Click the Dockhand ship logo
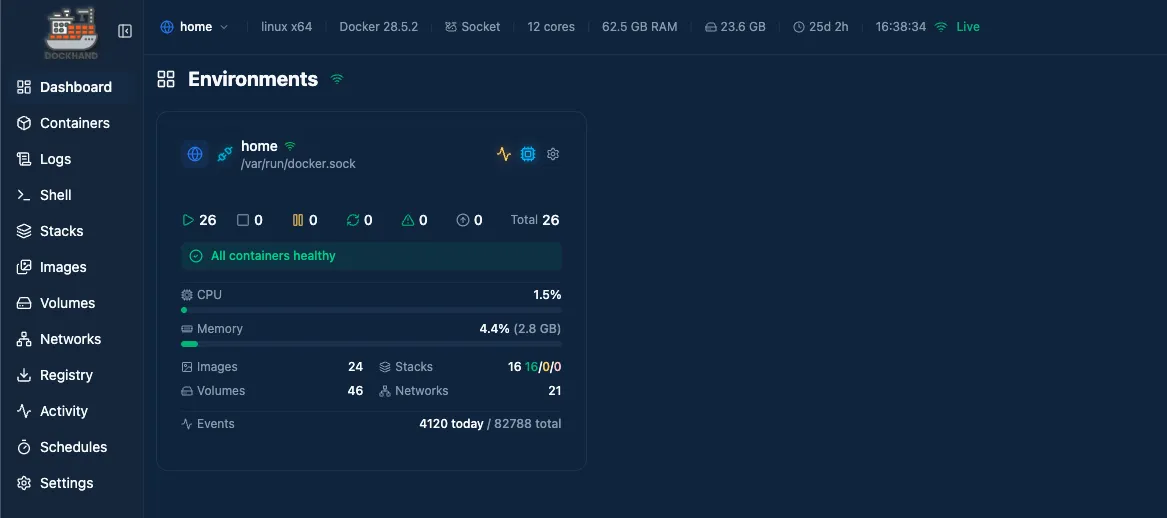The height and width of the screenshot is (518, 1167). (71, 31)
